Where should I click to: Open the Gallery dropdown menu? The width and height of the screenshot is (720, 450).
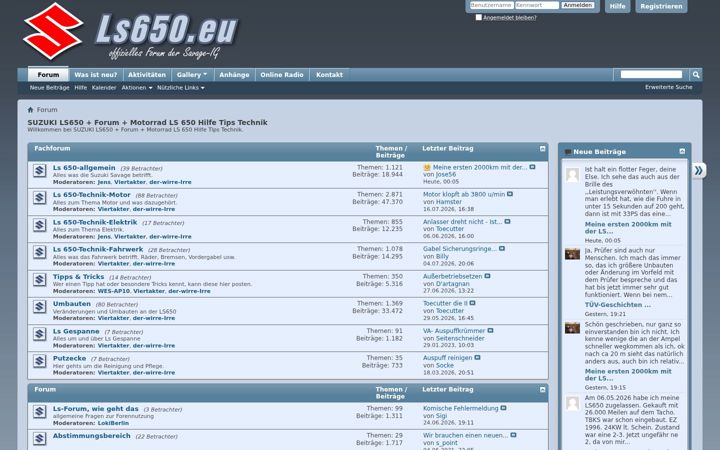coord(192,74)
